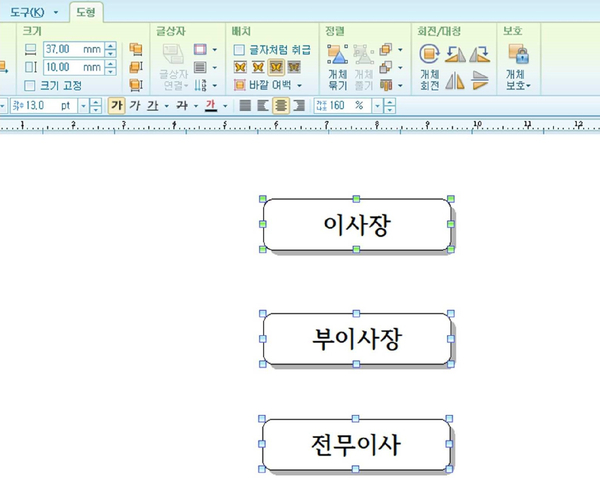The image size is (600, 490).
Task: Select the grey behind-text butterfly wrap option
Action: (x=294, y=67)
